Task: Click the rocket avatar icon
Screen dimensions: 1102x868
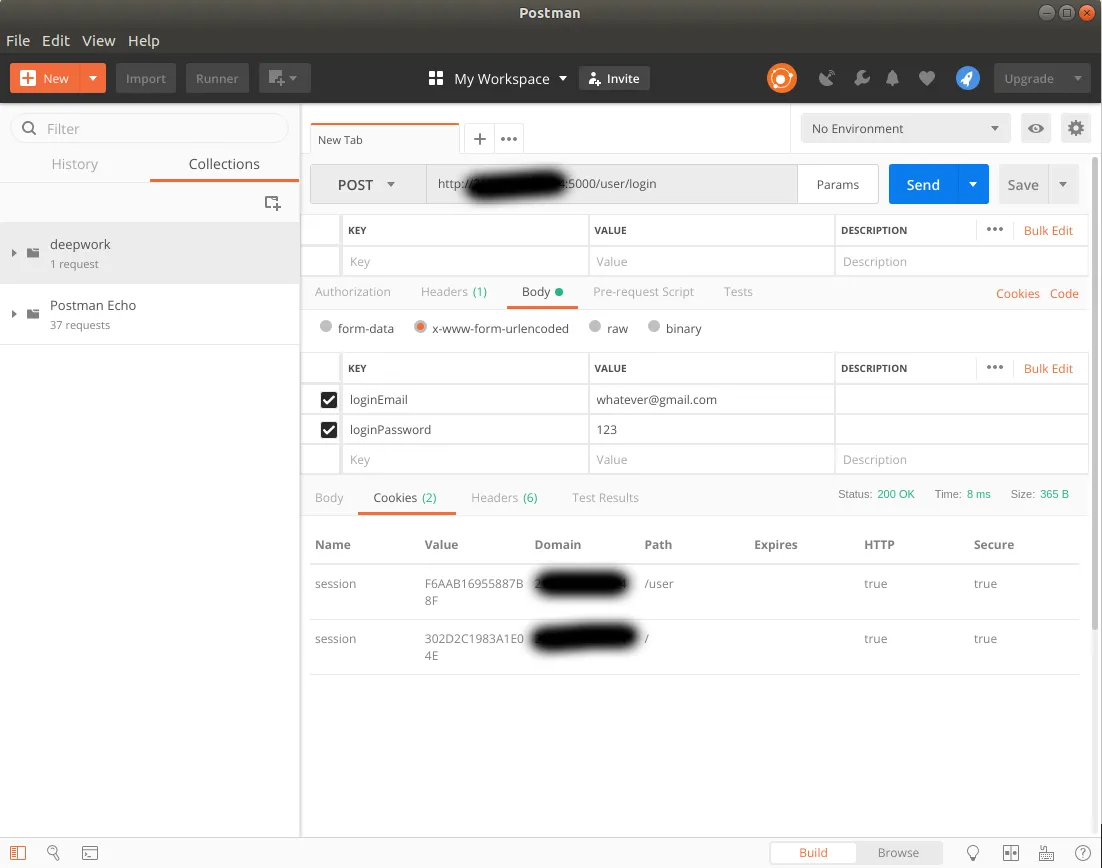Action: pyautogui.click(x=968, y=78)
